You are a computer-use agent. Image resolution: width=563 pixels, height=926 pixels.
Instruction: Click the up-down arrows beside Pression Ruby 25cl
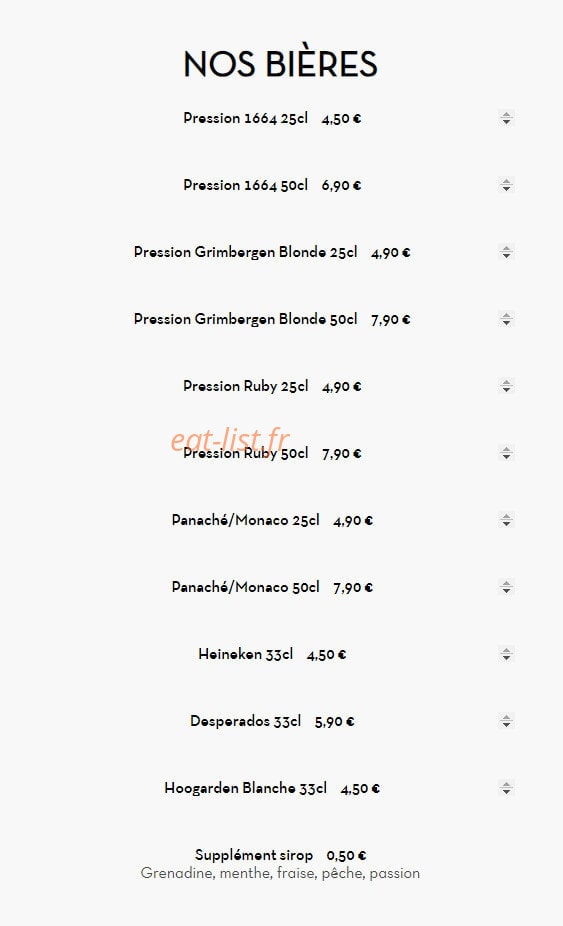coord(506,386)
